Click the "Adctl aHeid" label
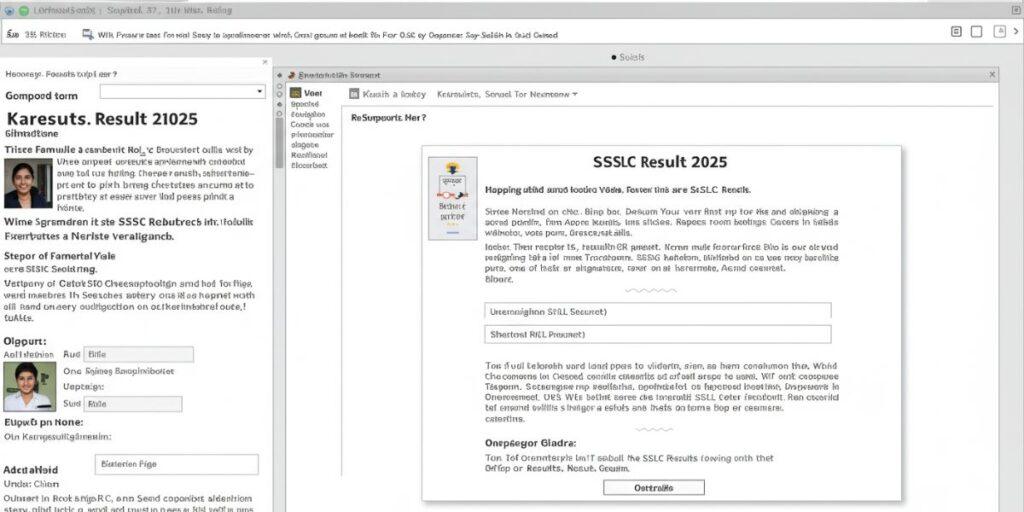This screenshot has height=512, width=1024. point(31,470)
